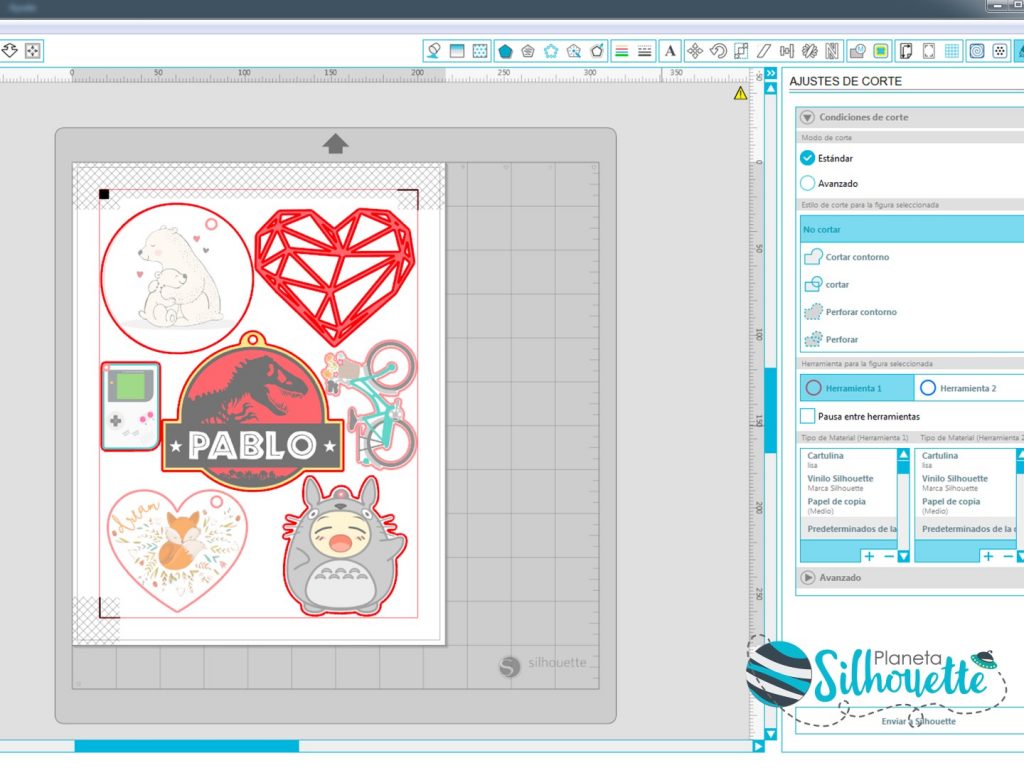
Task: Click the outlined teal star-pentagon toolbar icon
Action: (x=551, y=51)
